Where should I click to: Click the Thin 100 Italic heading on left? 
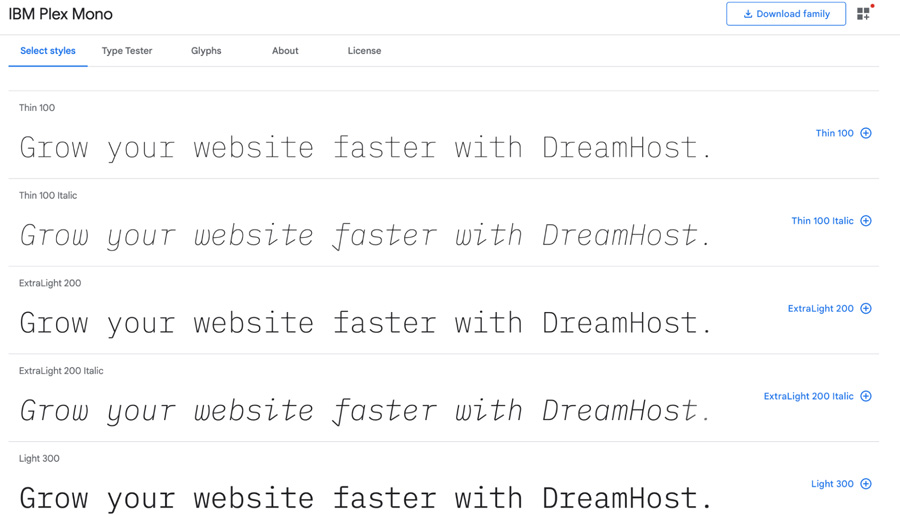pyautogui.click(x=48, y=196)
